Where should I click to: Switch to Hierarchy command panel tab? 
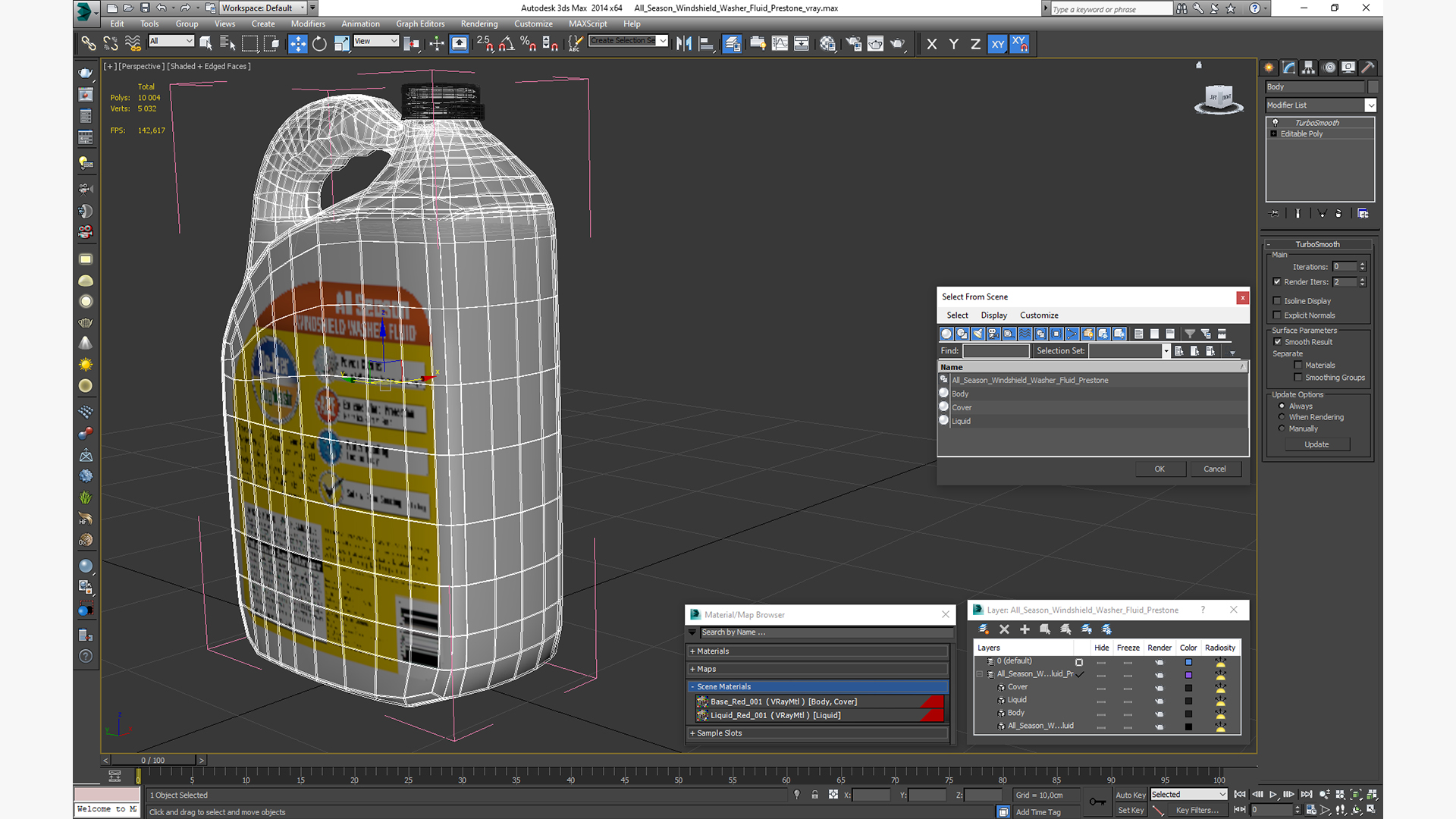point(1308,67)
